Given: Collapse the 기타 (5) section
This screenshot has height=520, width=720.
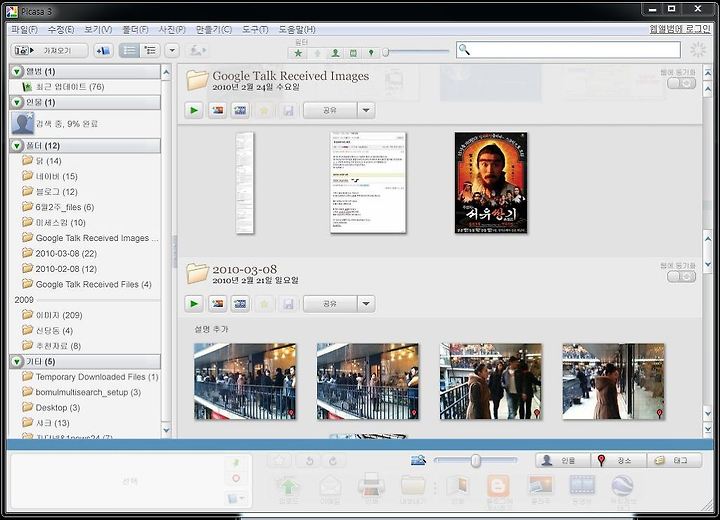Looking at the screenshot, I should [17, 362].
